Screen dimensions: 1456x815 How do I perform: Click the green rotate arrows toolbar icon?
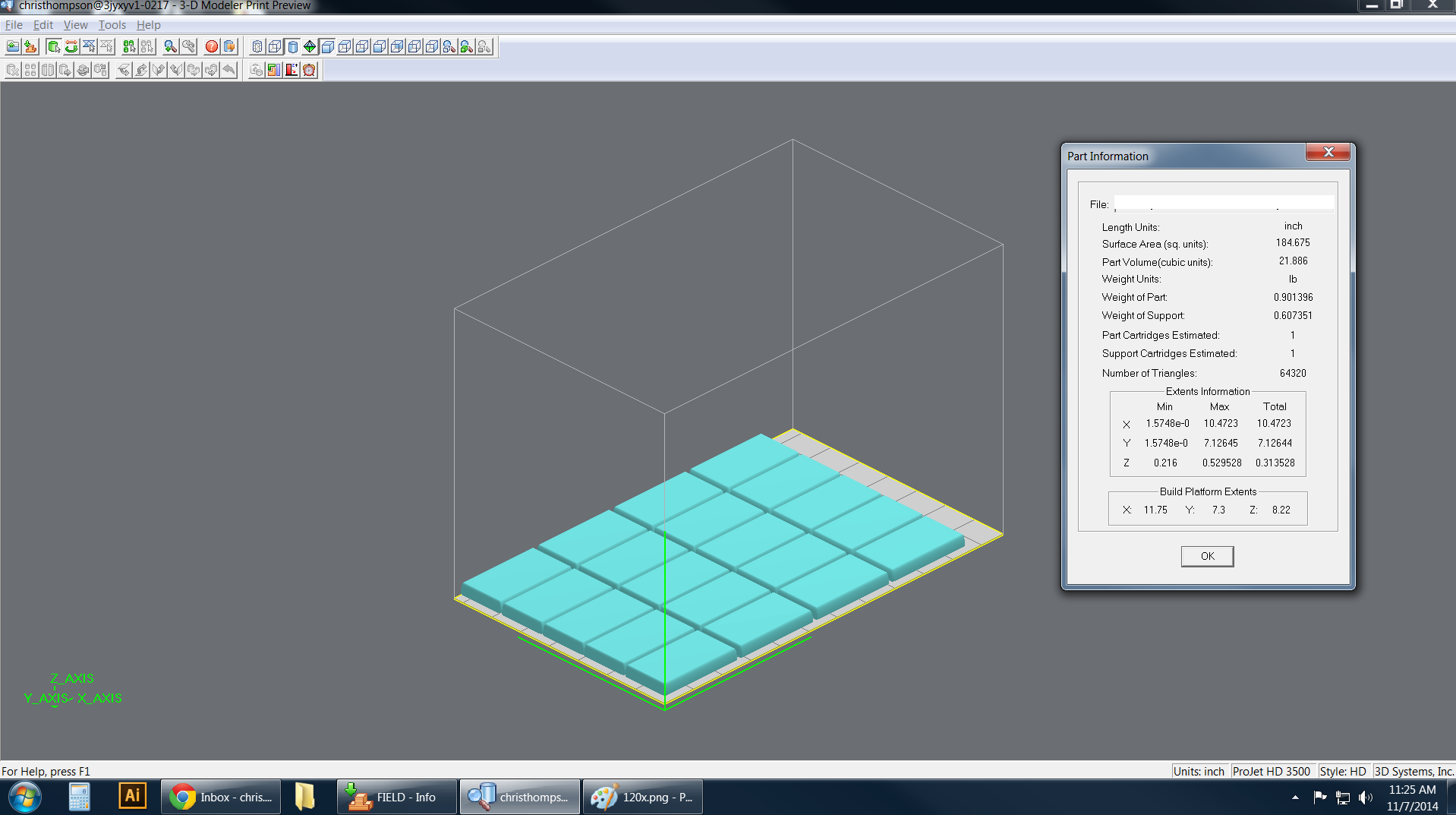pos(71,47)
